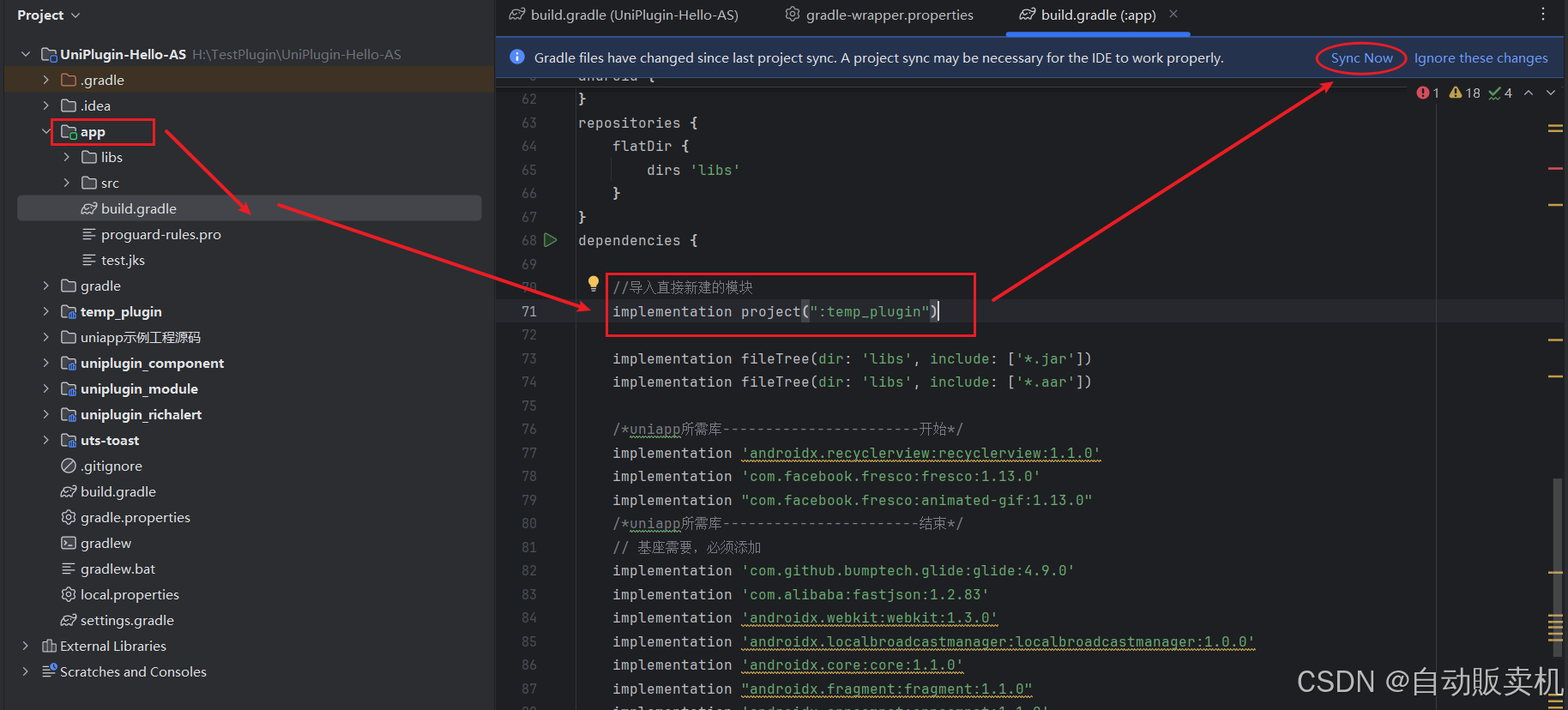Screen dimensions: 1568x710
Task: Click the error count indicator
Action: [1427, 93]
